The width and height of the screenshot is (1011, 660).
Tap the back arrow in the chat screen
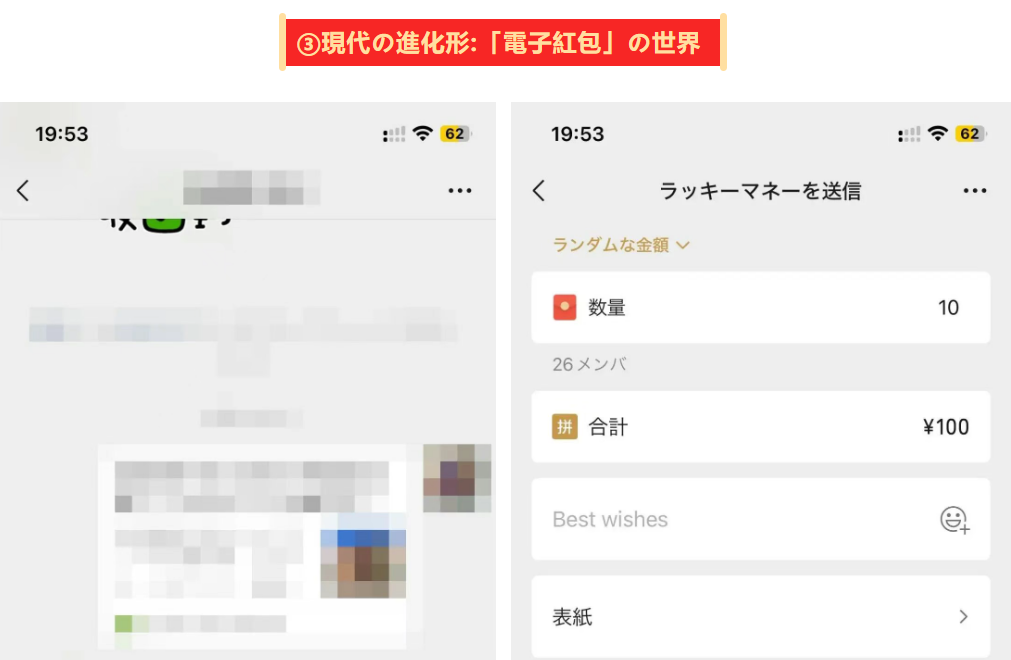point(23,191)
